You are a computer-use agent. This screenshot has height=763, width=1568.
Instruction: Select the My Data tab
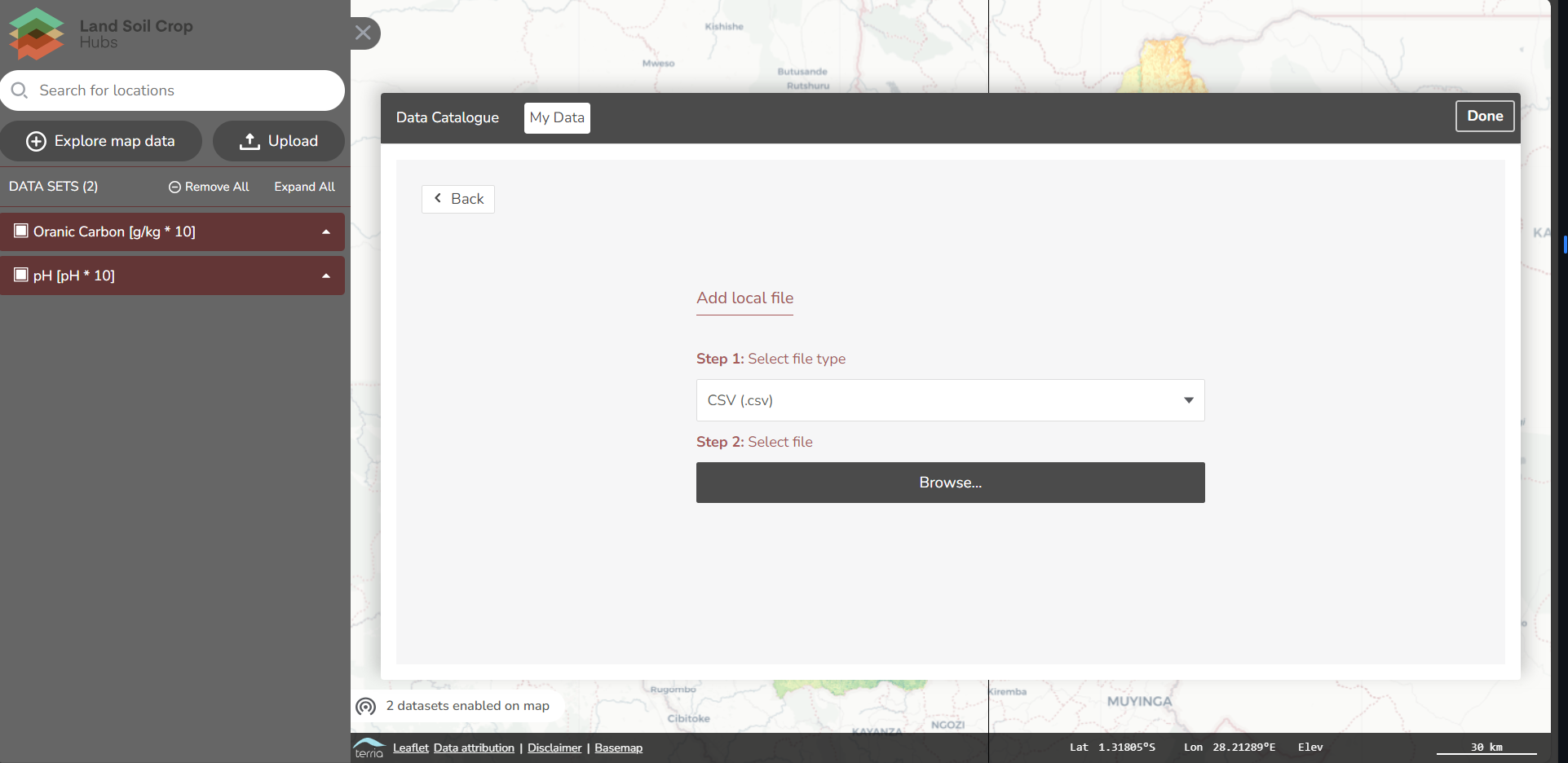click(x=557, y=117)
